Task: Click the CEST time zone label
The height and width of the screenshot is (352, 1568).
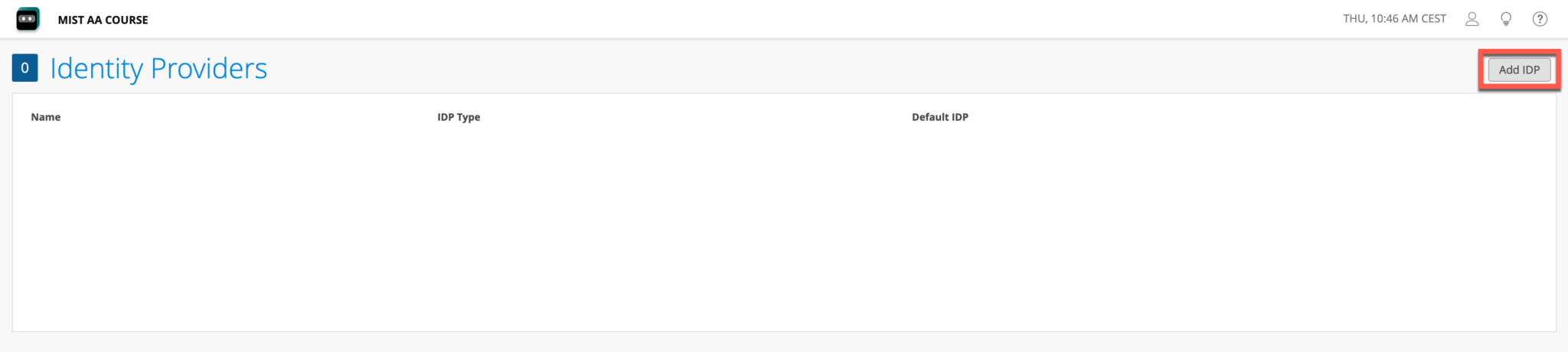Action: [1434, 19]
